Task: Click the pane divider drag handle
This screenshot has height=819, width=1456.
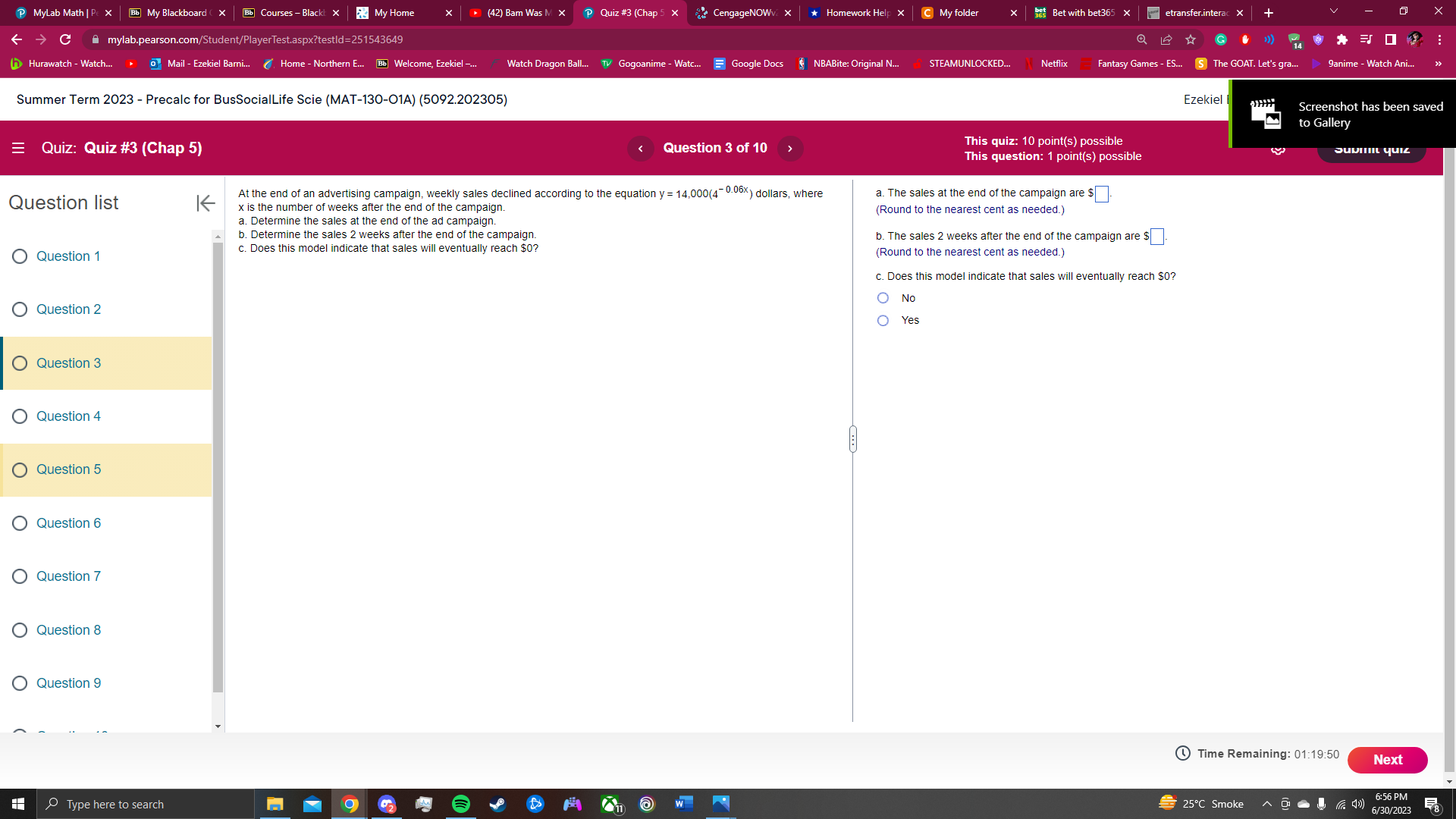Action: pyautogui.click(x=853, y=439)
